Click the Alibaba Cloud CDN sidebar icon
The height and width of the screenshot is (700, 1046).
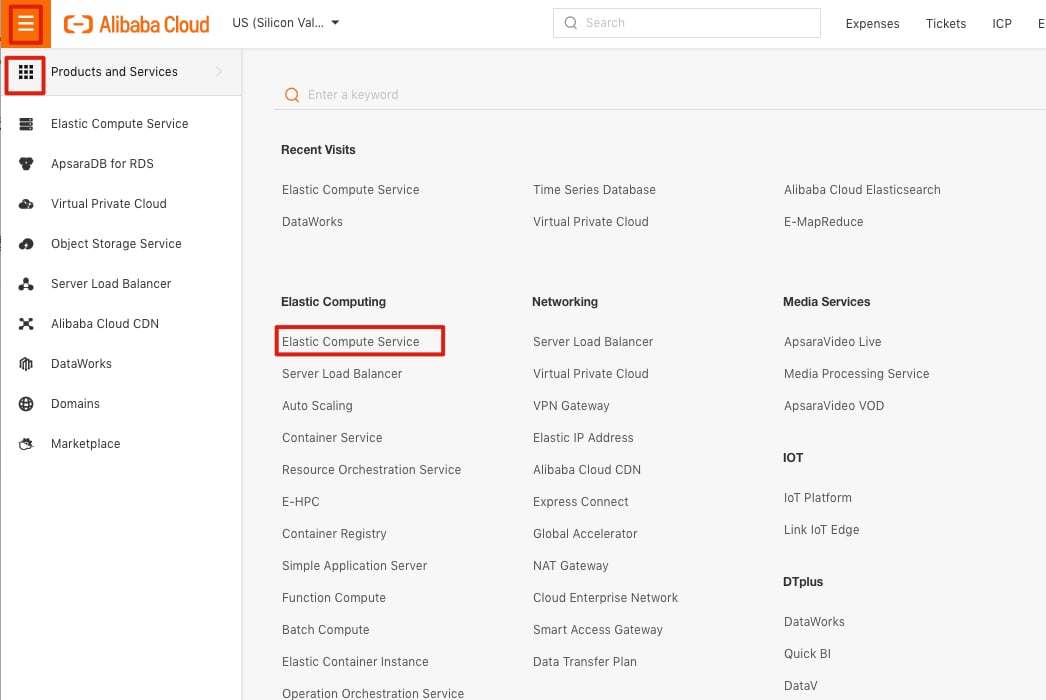click(26, 324)
